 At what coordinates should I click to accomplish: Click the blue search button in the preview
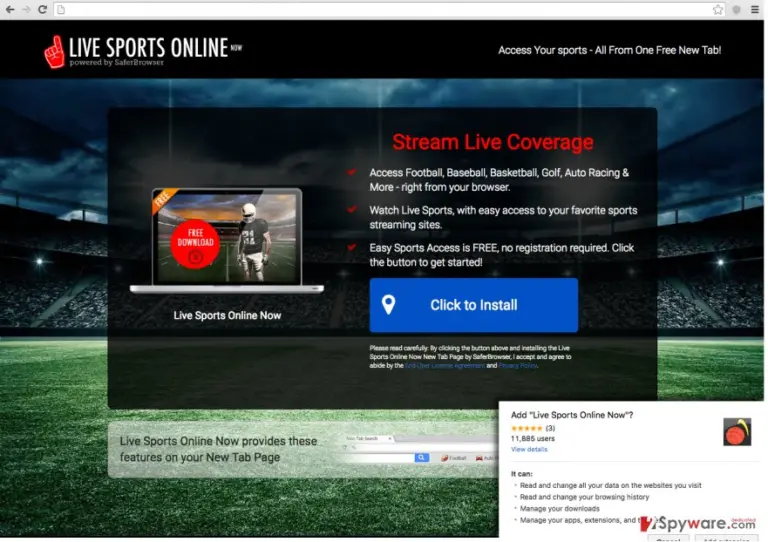coord(422,457)
